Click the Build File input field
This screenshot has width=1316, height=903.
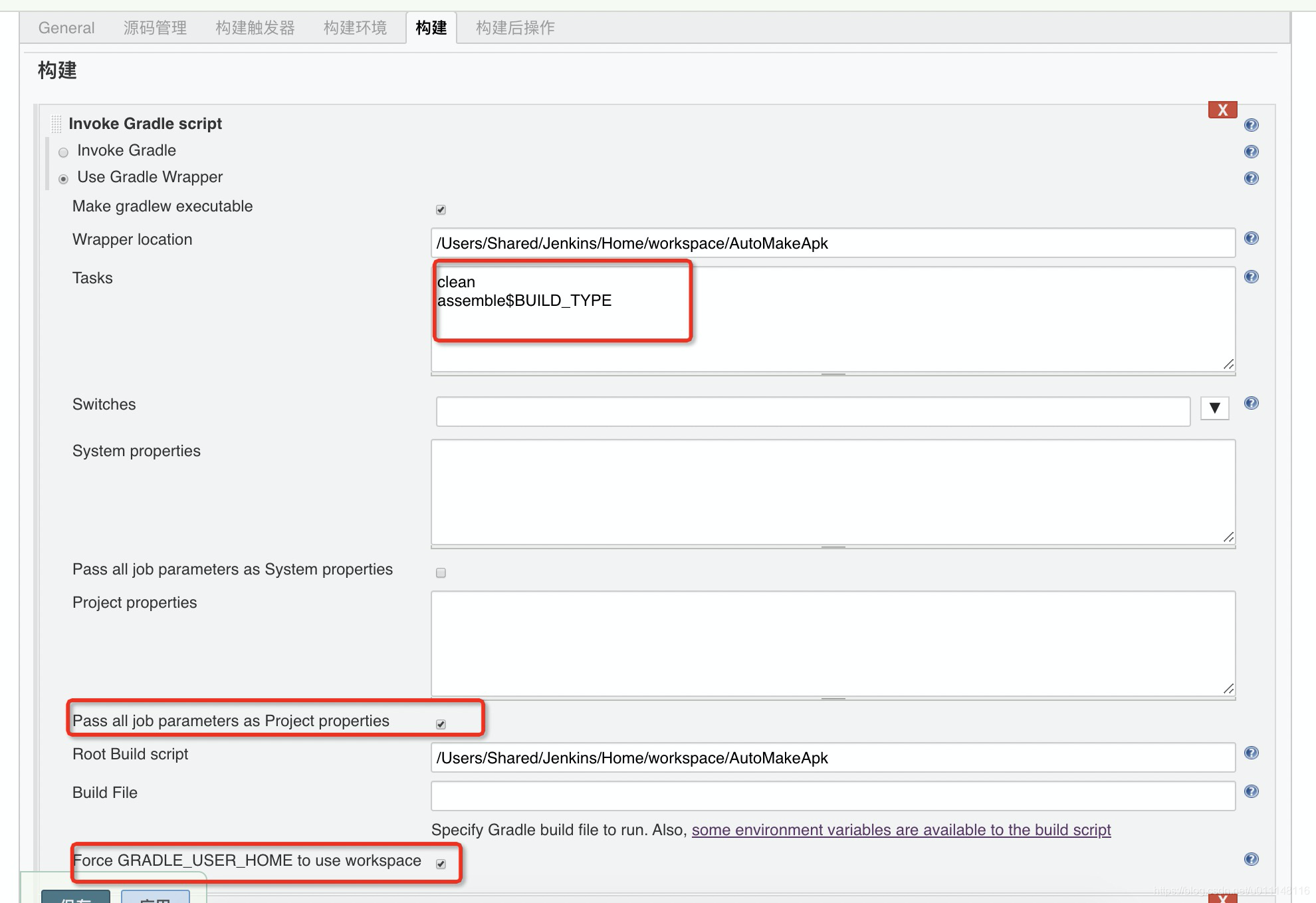pos(833,797)
